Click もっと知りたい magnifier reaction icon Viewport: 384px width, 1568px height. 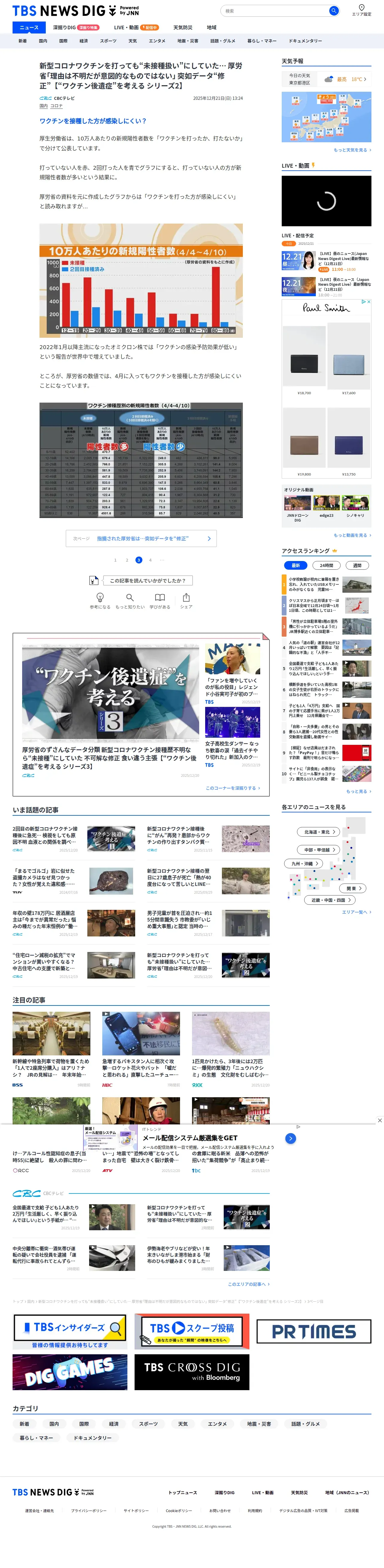pos(130,597)
